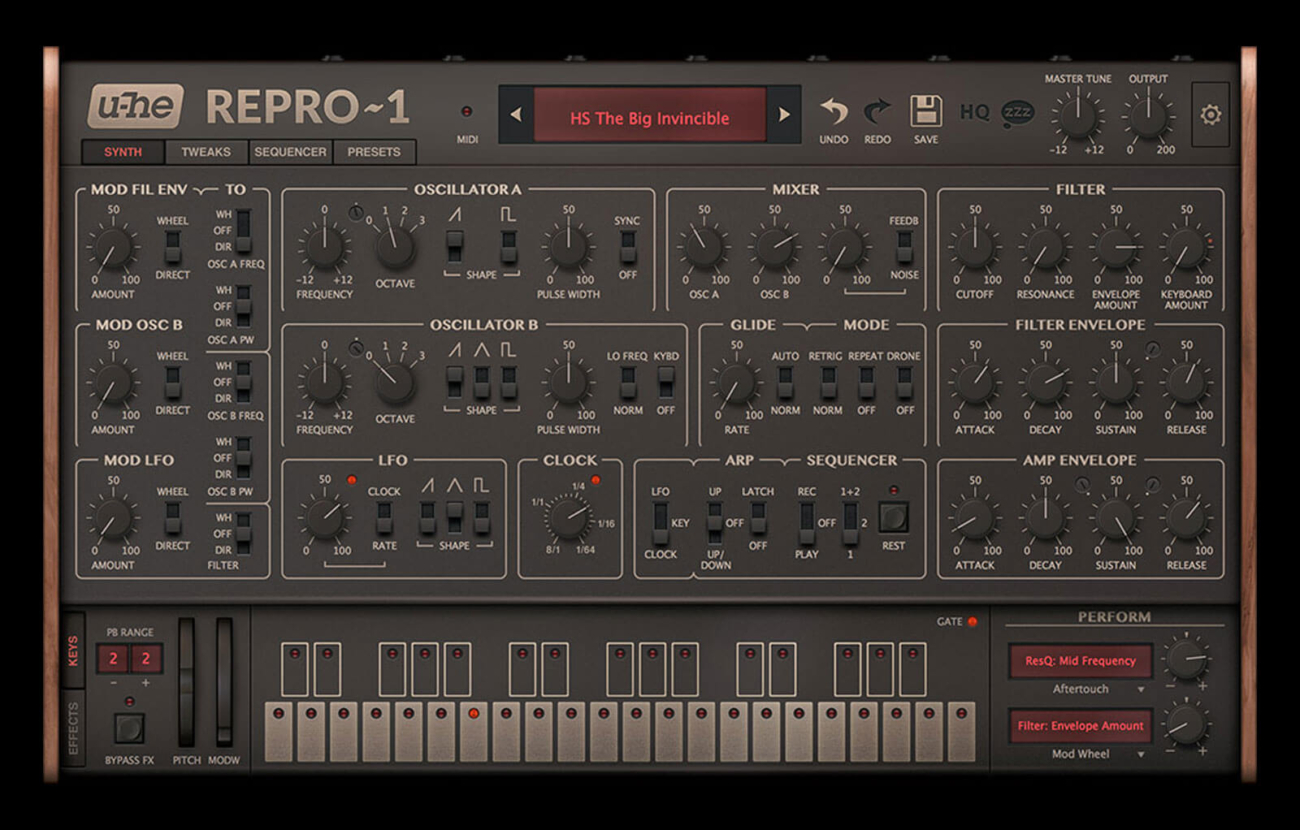Switch to the PRESETS tab
This screenshot has height=830, width=1300.
click(x=374, y=152)
